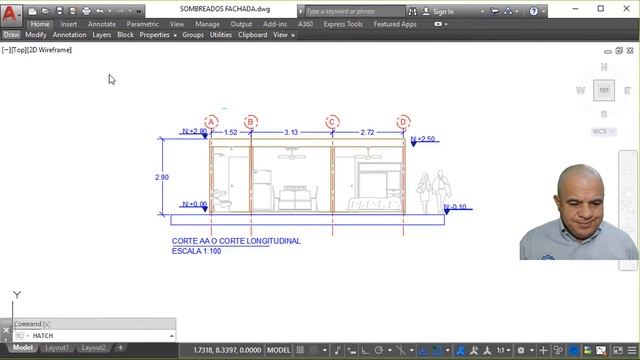Viewport: 640px width, 360px height.
Task: Open the Express Tools ribbon tab
Action: tap(343, 24)
